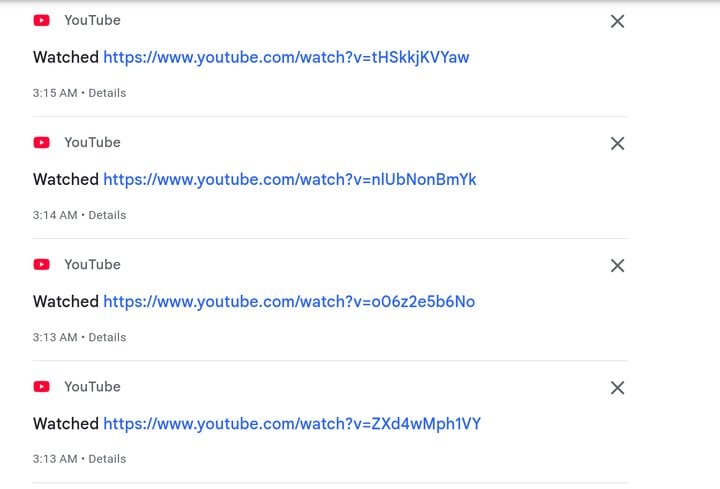
Task: Open the ZXd4wMph1VY video link
Action: [x=292, y=424]
